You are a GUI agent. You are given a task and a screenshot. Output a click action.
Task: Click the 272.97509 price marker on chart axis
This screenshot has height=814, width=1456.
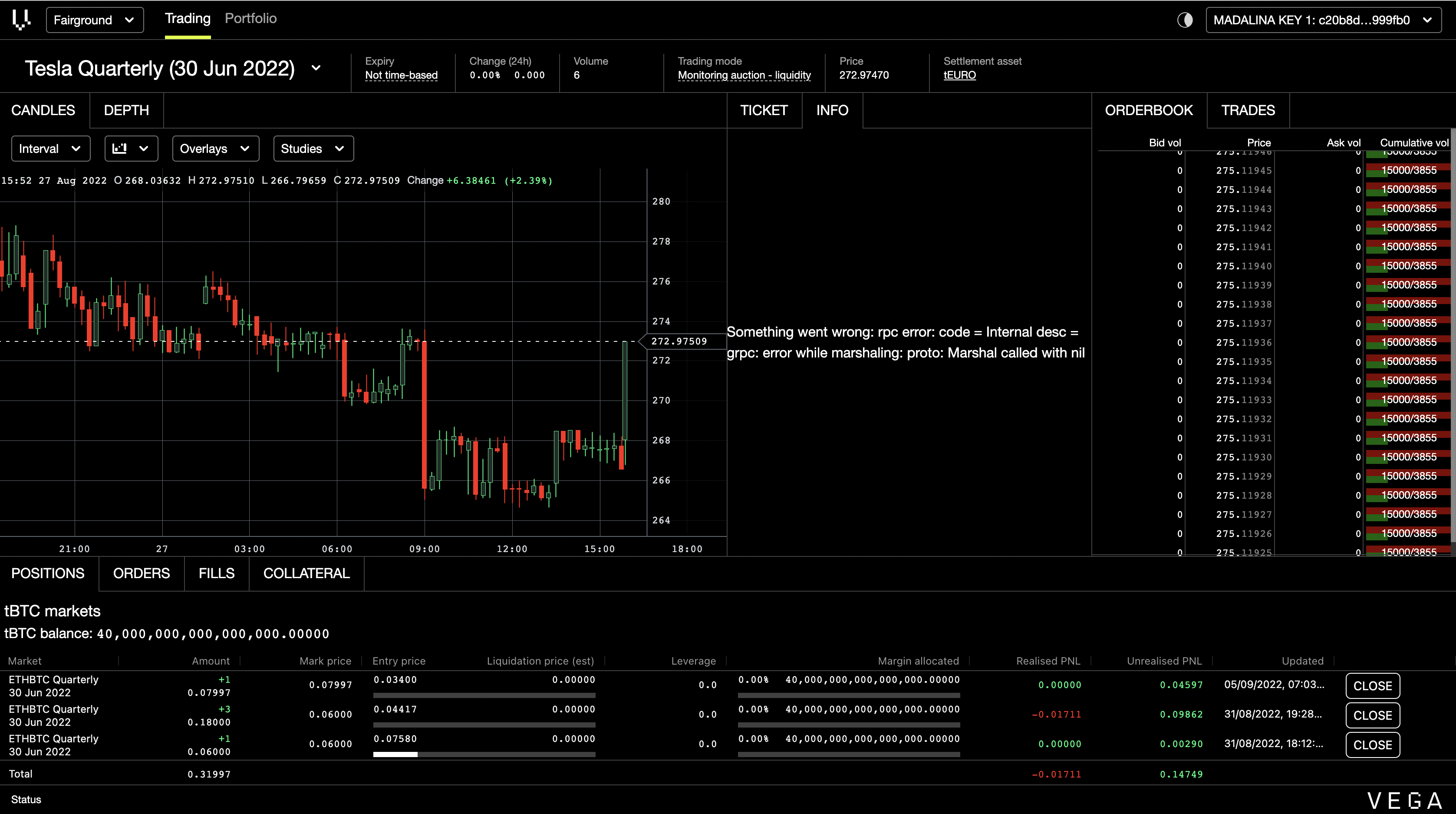point(679,341)
